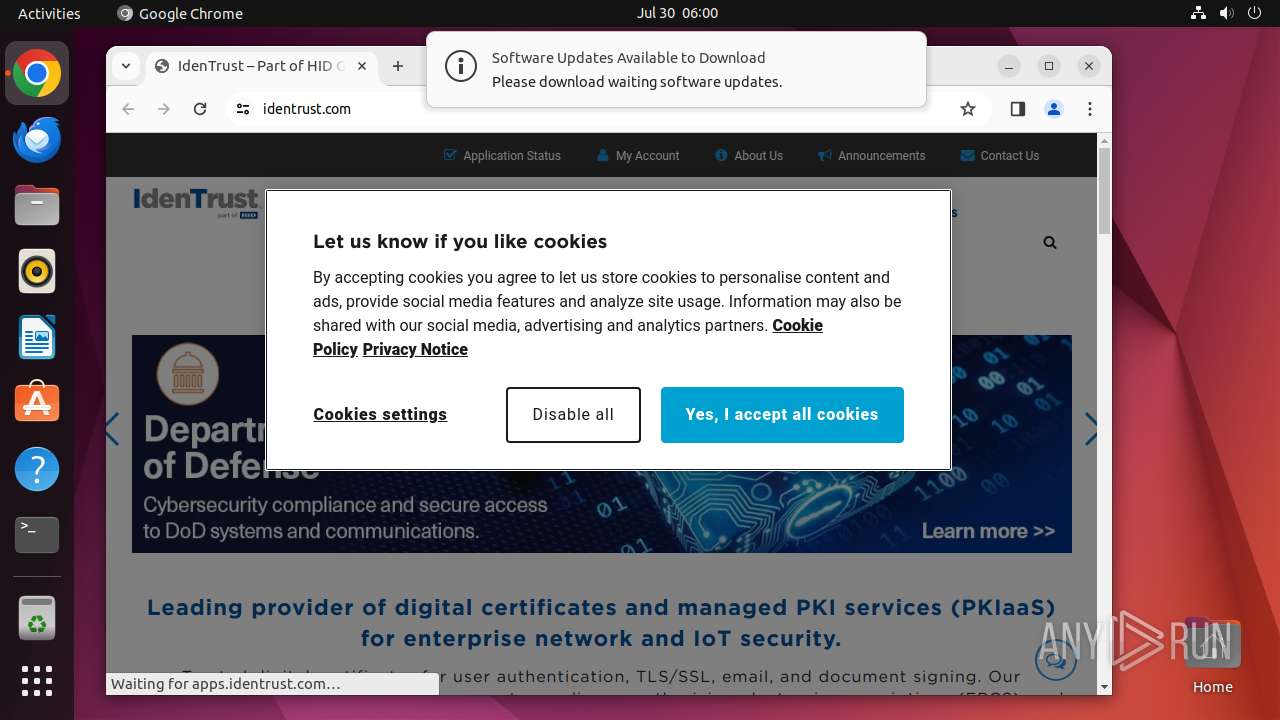Launch LibreOffice Writer from the dock
The image size is (1280, 720).
(x=37, y=338)
